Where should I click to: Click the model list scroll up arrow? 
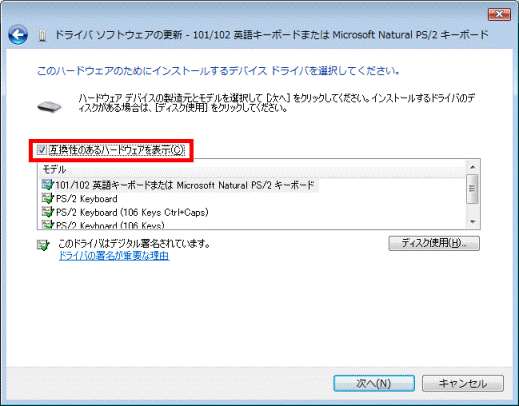473,167
